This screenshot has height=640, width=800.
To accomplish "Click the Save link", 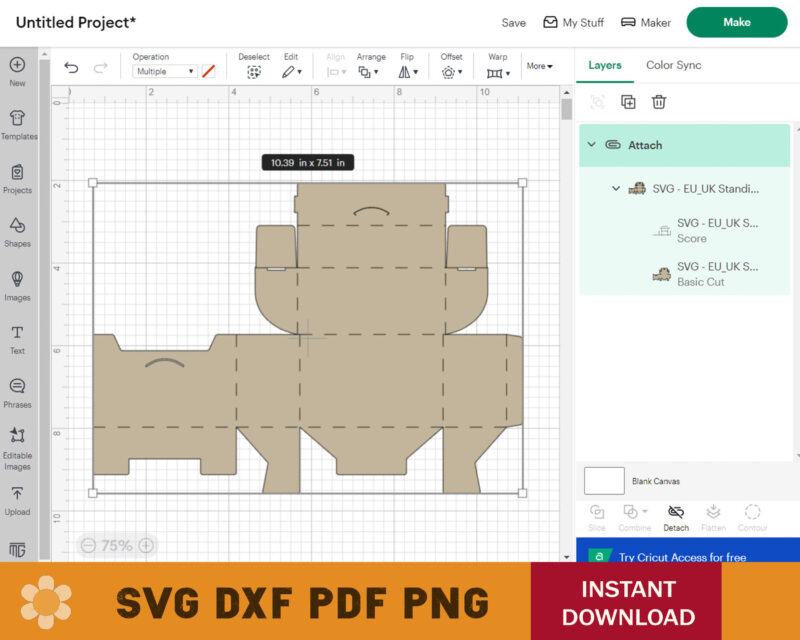I will point(513,22).
